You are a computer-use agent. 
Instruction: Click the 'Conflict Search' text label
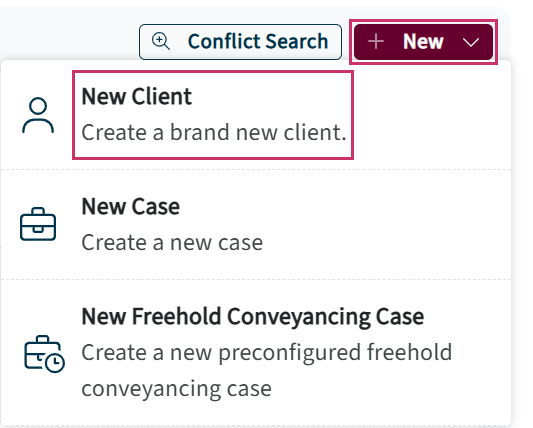point(258,41)
